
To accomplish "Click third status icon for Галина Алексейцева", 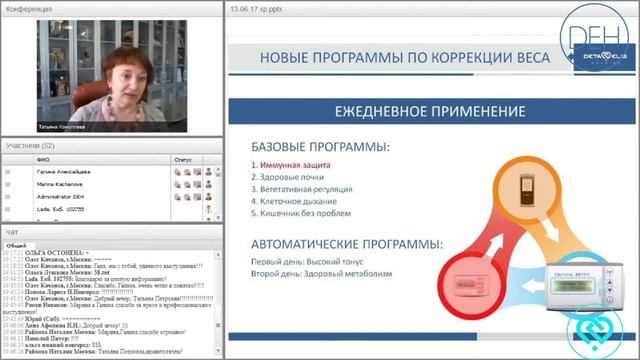I will tap(197, 172).
